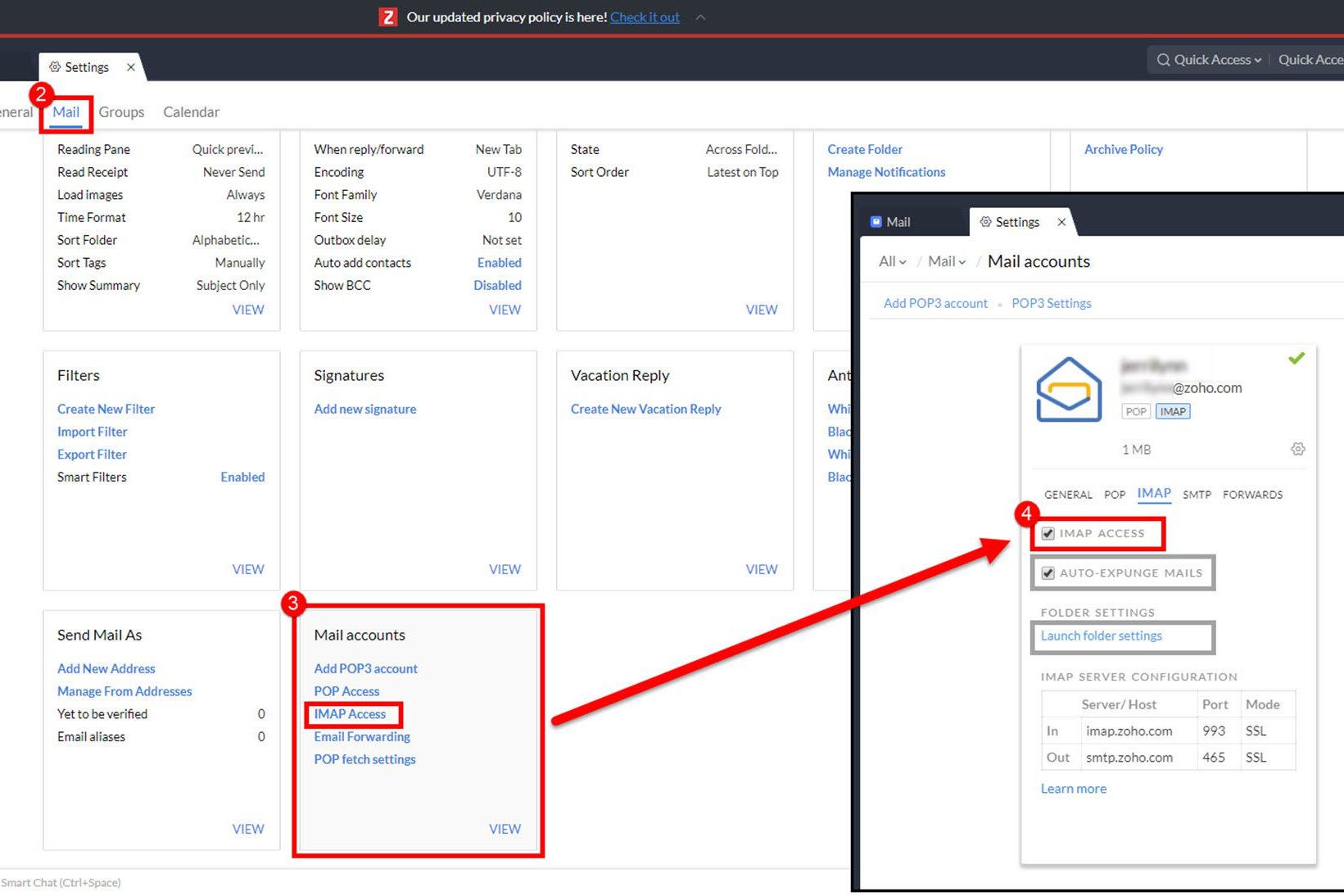Viewport: 1344px width, 896px height.
Task: Switch to the Calendar settings tab
Action: (191, 112)
